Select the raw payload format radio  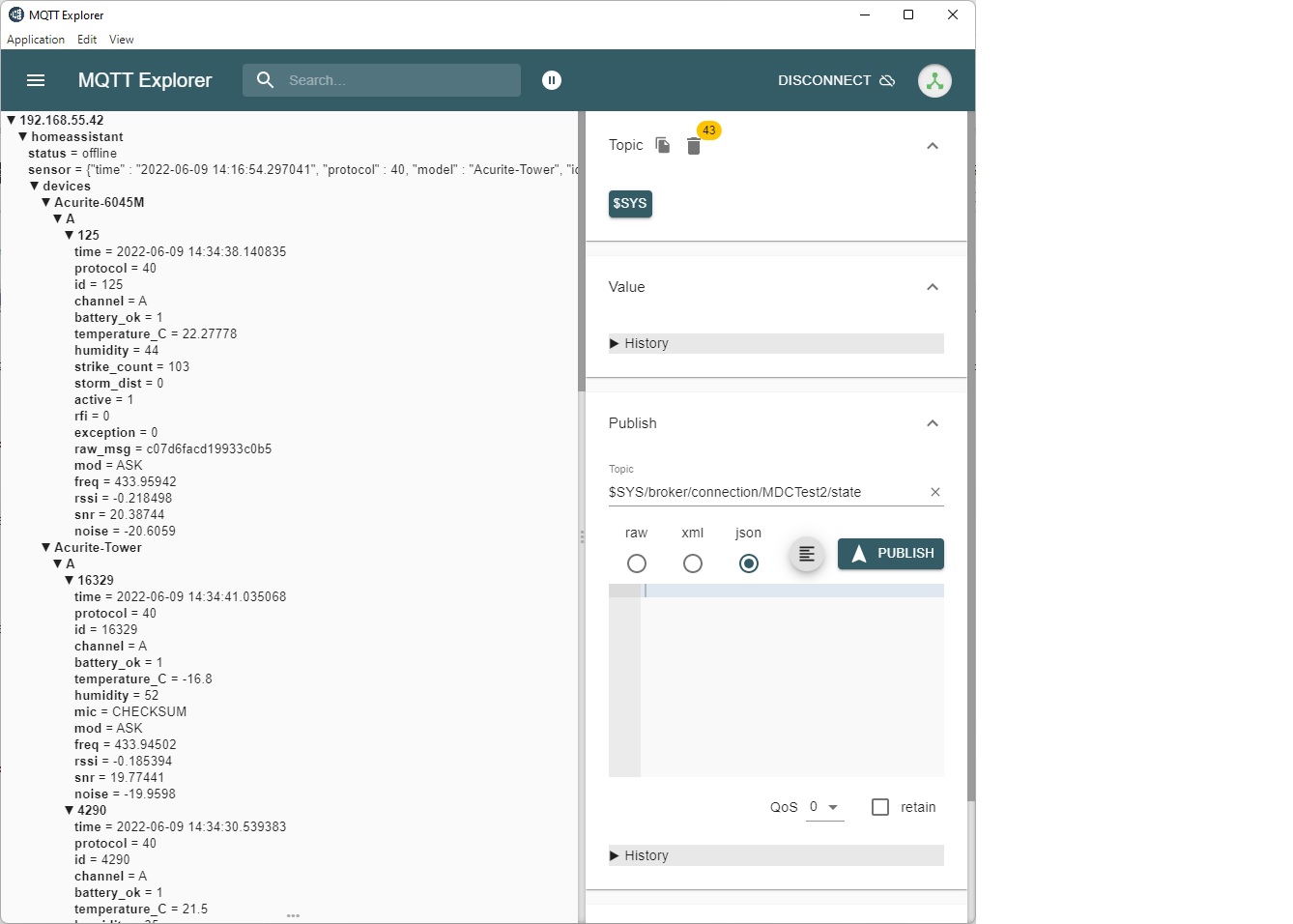coord(637,563)
